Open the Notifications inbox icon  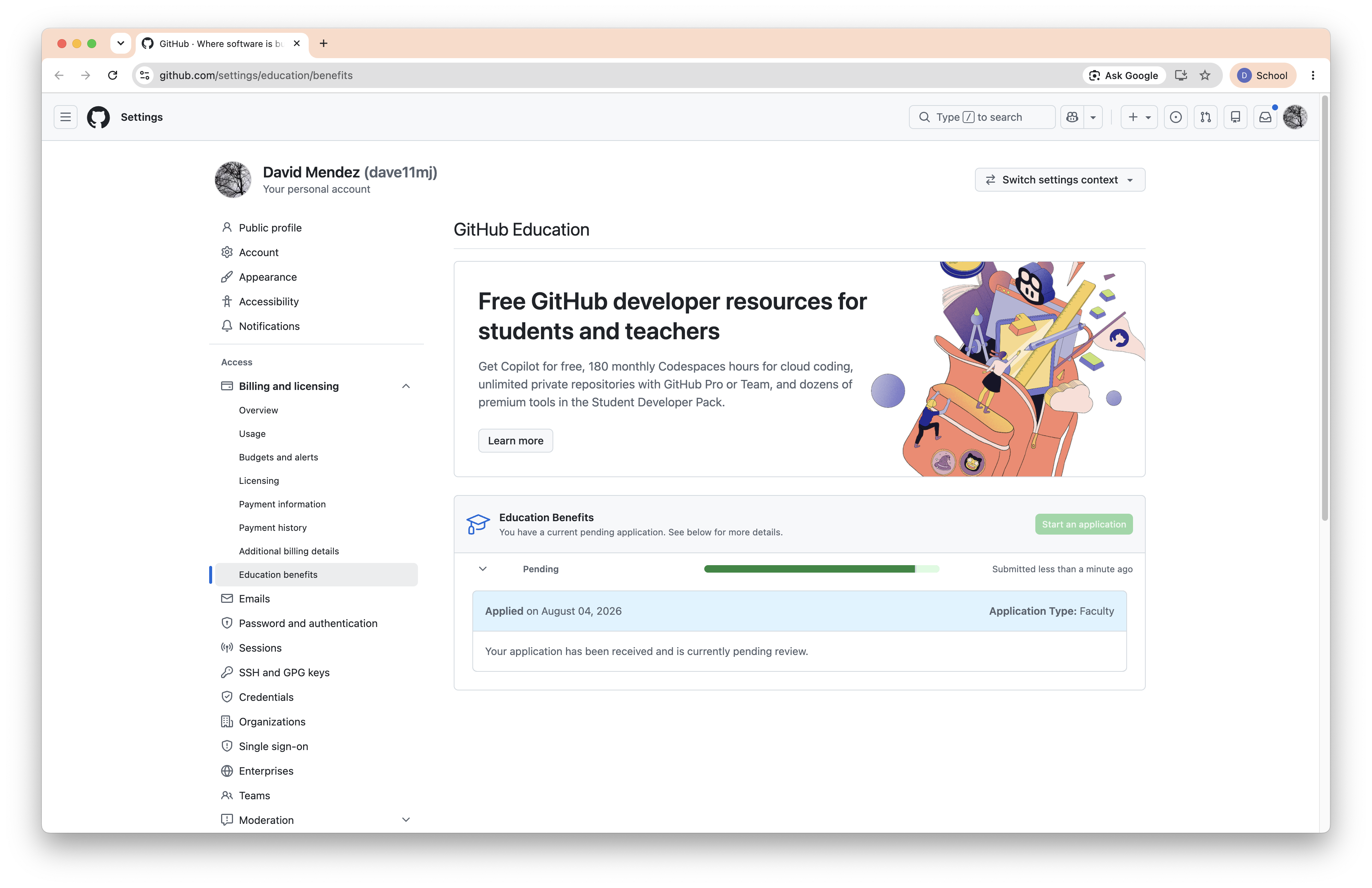1265,117
